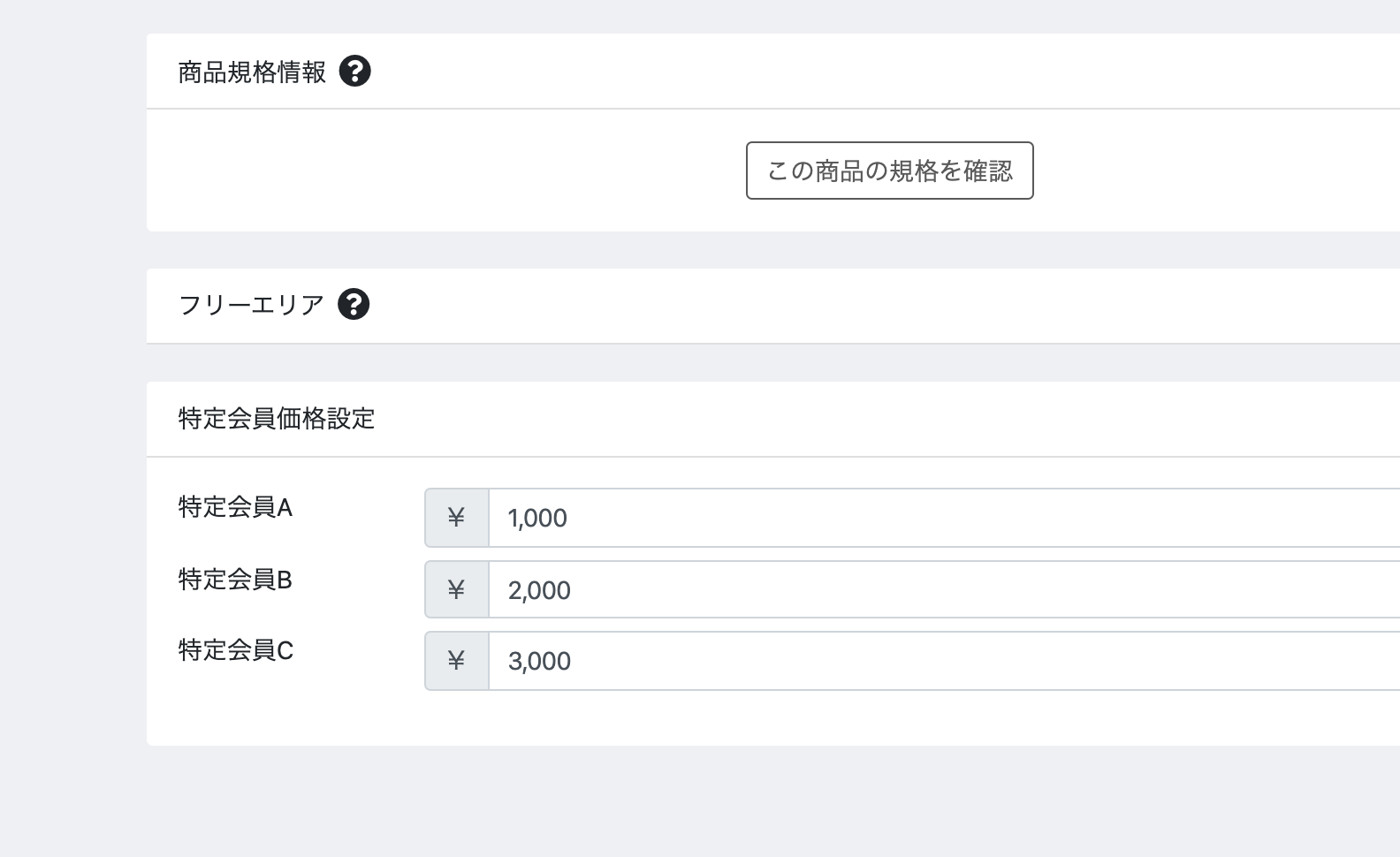The height and width of the screenshot is (857, 1400).
Task: Focus the 特定会員A price field
Action: click(x=944, y=518)
